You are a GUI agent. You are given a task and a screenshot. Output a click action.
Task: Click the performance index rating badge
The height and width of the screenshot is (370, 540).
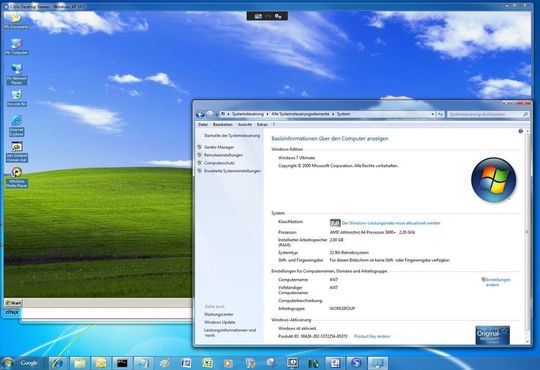[x=335, y=223]
